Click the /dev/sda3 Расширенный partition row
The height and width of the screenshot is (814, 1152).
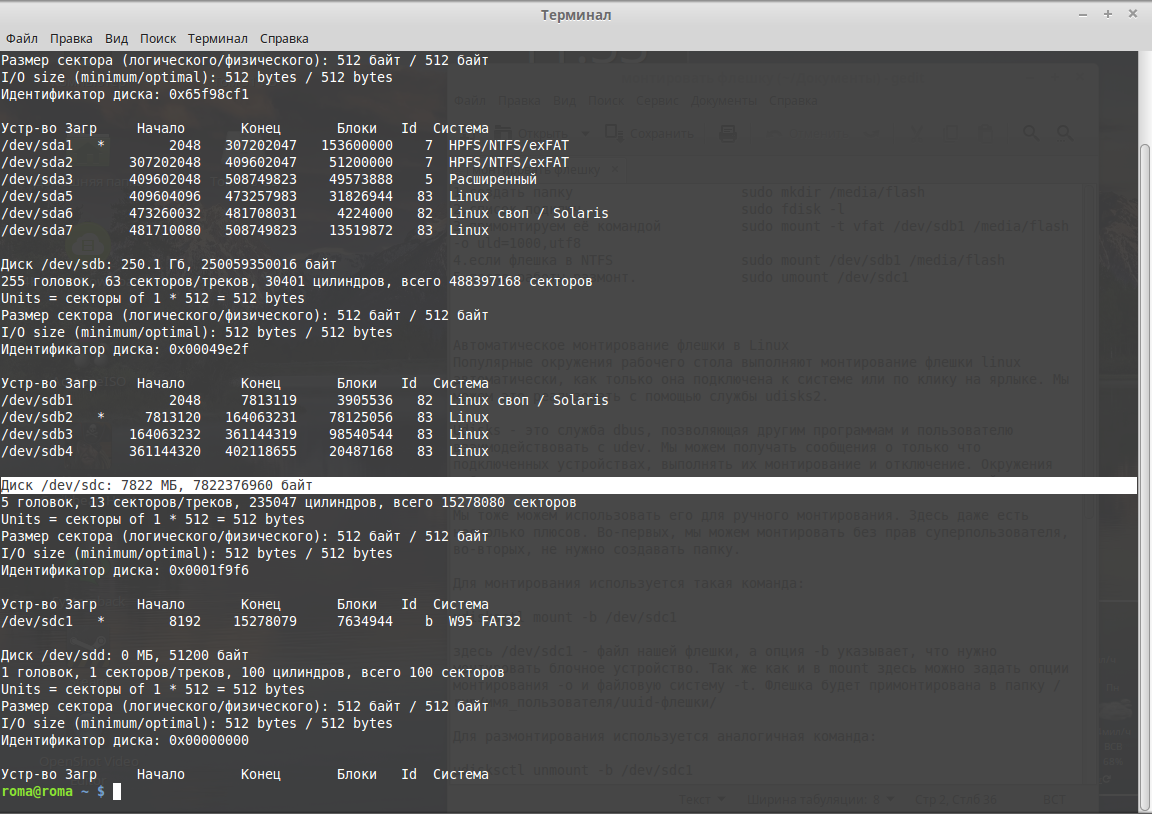pos(268,179)
